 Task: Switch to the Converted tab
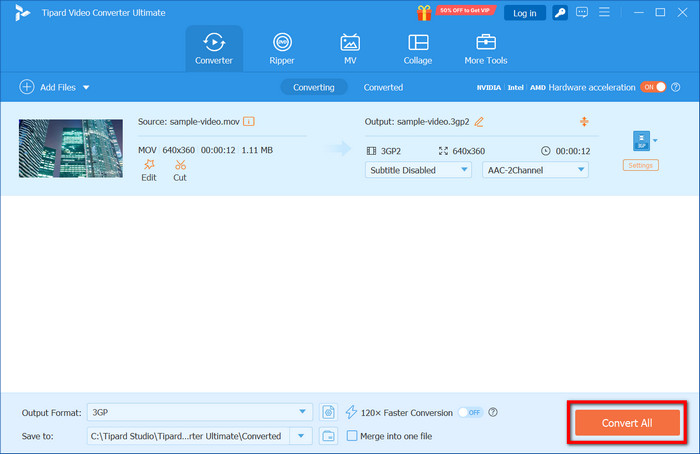click(x=383, y=87)
